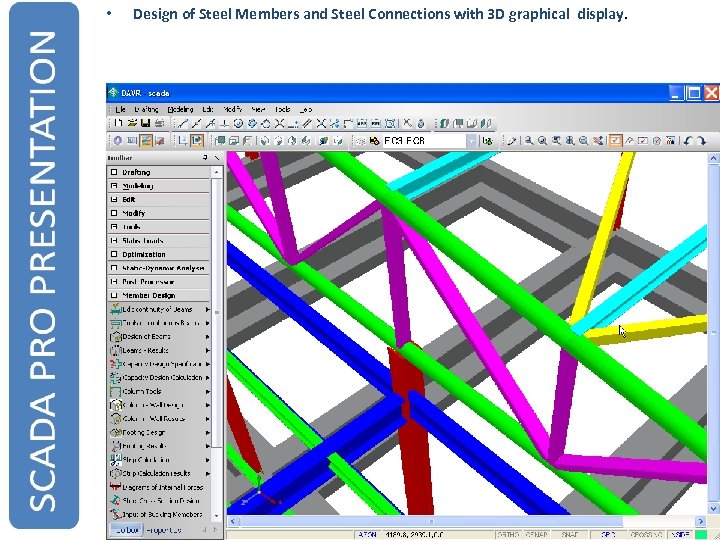
Task: Click the blue sphere icon in third toolbar row
Action: tap(118, 141)
